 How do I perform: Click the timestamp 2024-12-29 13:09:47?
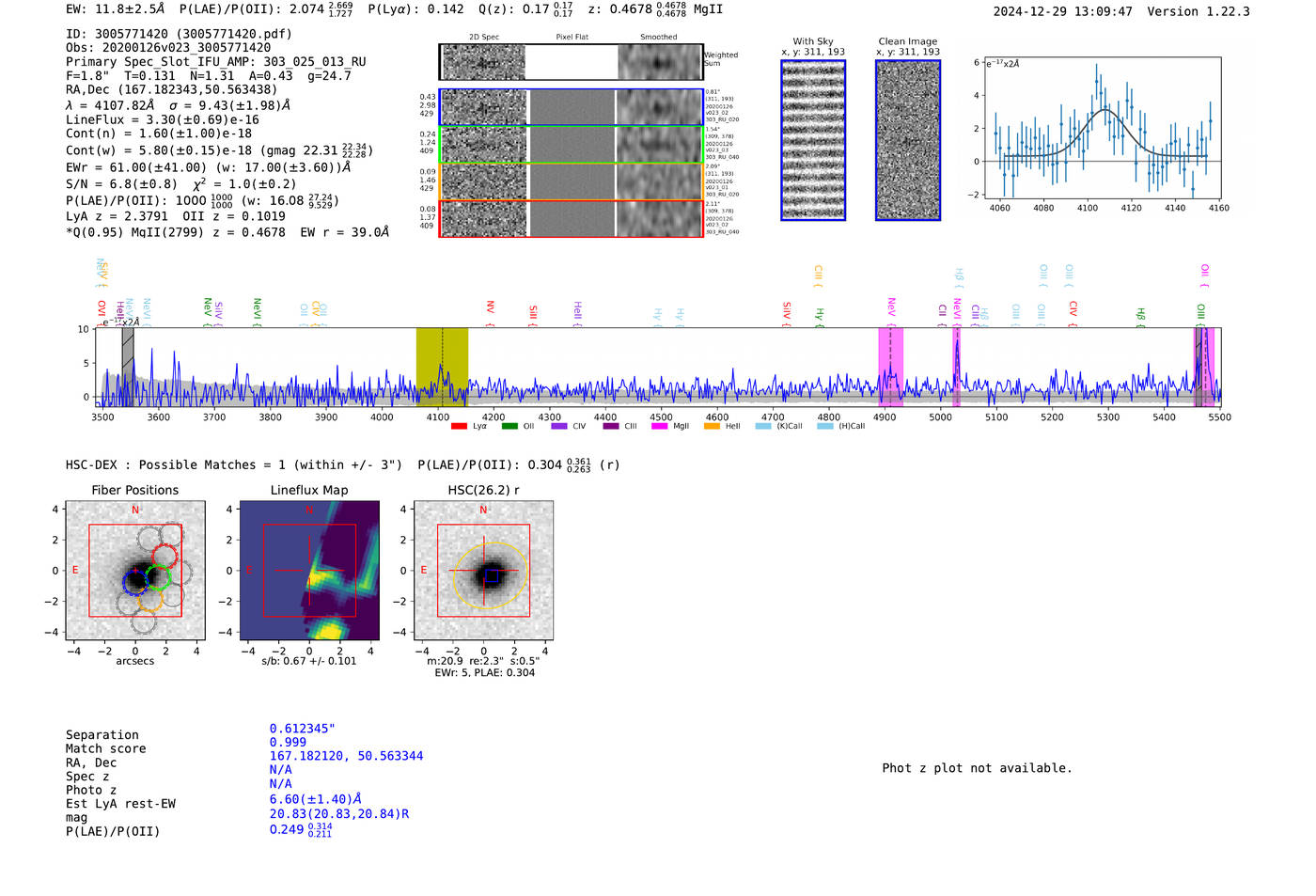tap(1062, 12)
